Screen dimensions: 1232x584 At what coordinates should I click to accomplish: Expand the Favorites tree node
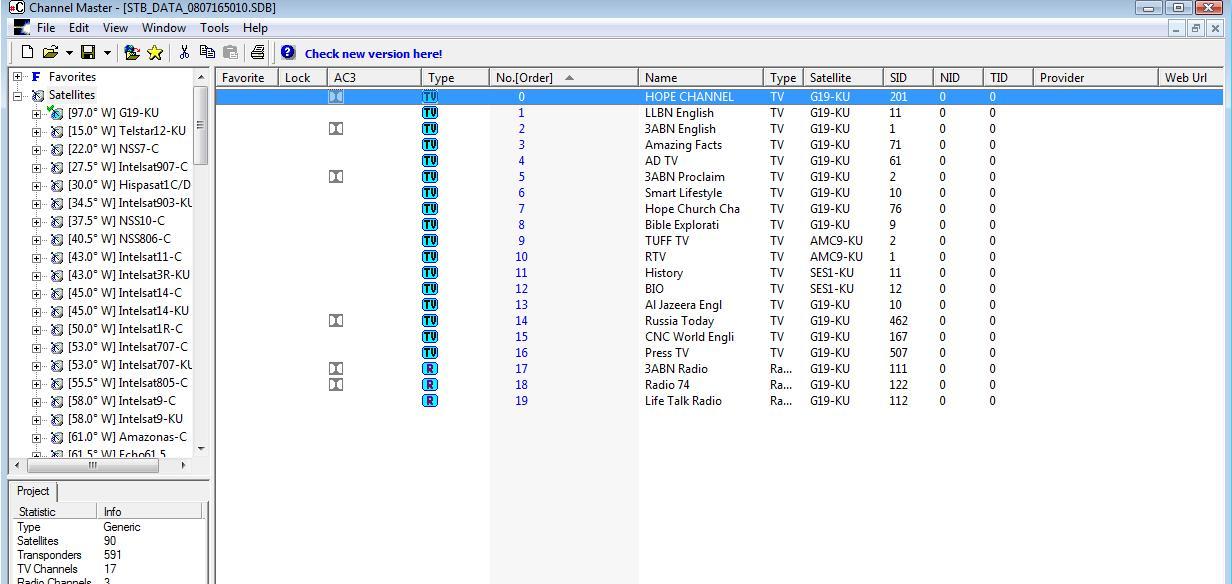coord(18,77)
